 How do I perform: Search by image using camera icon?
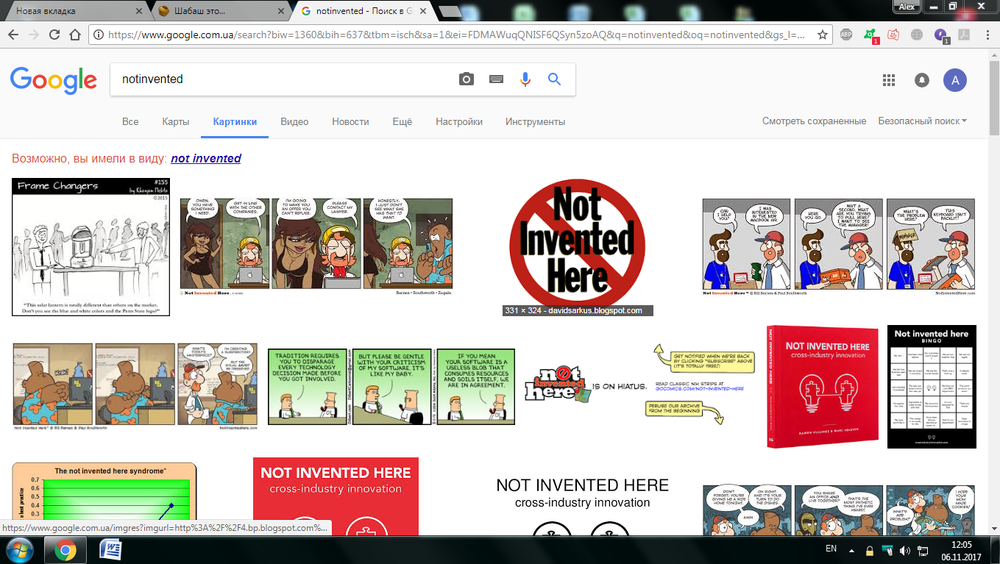tap(466, 79)
